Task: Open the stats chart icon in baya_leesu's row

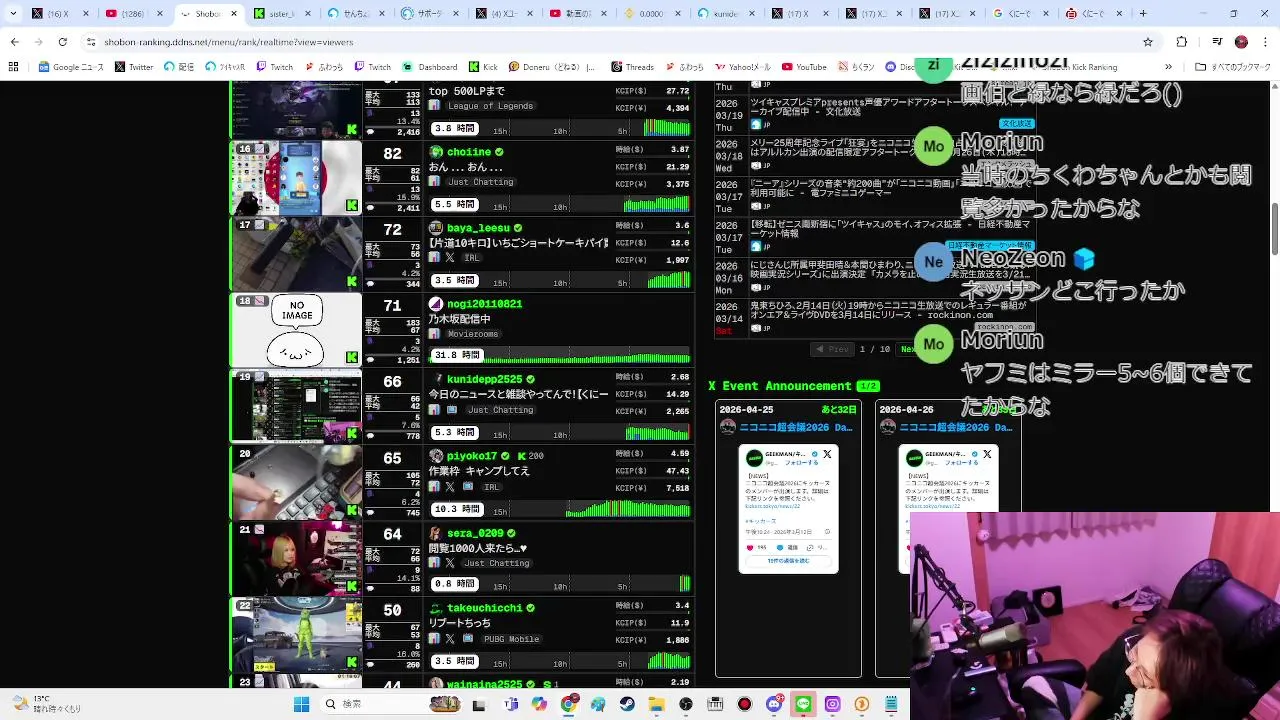Action: [x=434, y=258]
